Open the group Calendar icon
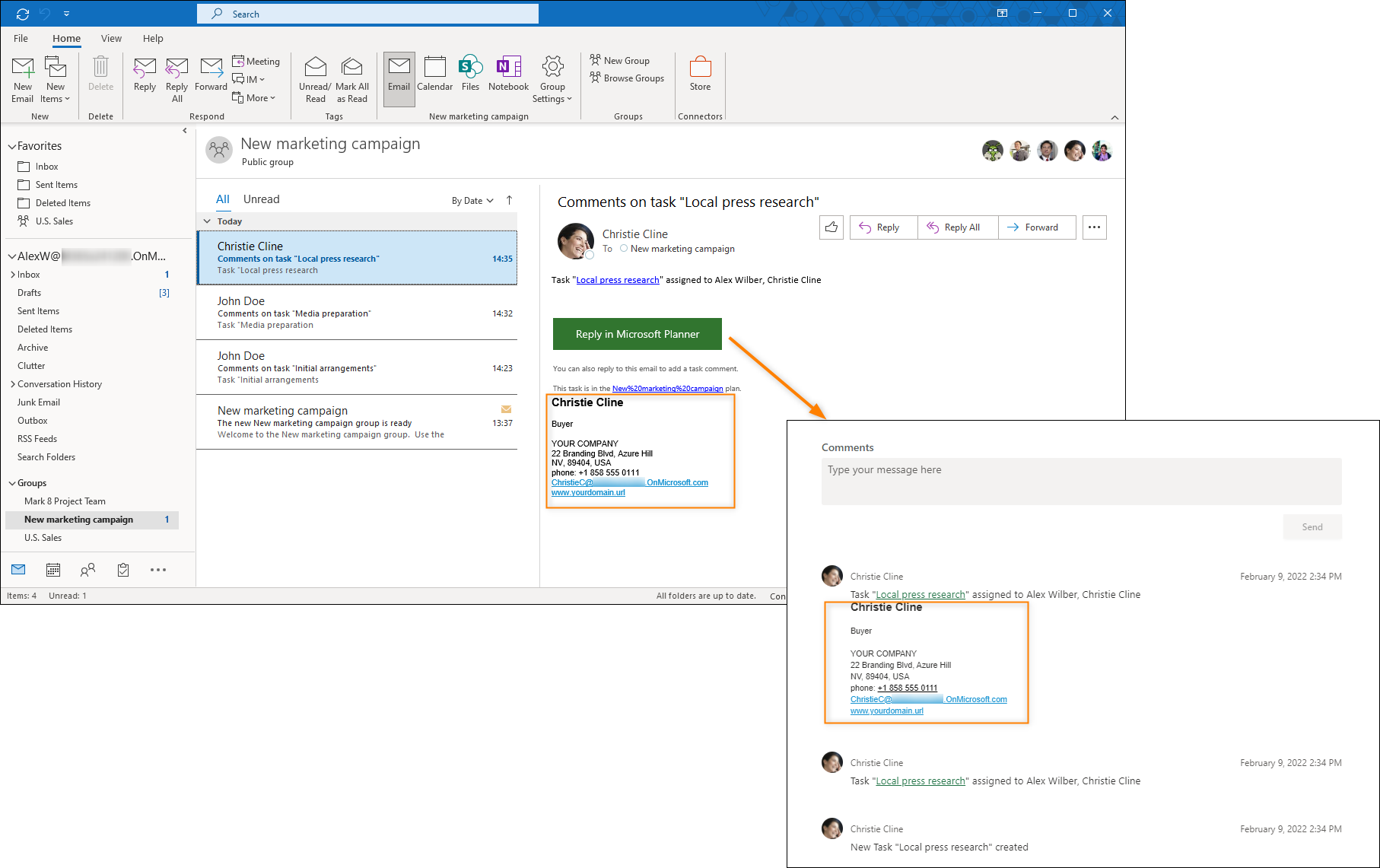Image resolution: width=1380 pixels, height=868 pixels. [x=435, y=74]
